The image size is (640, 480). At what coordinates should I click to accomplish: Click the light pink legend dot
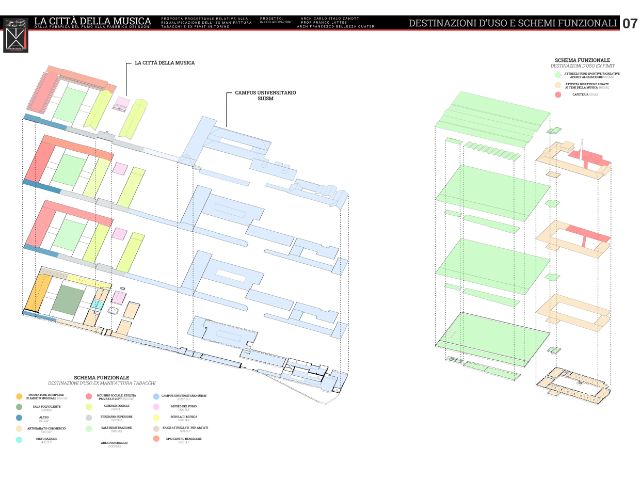click(156, 407)
